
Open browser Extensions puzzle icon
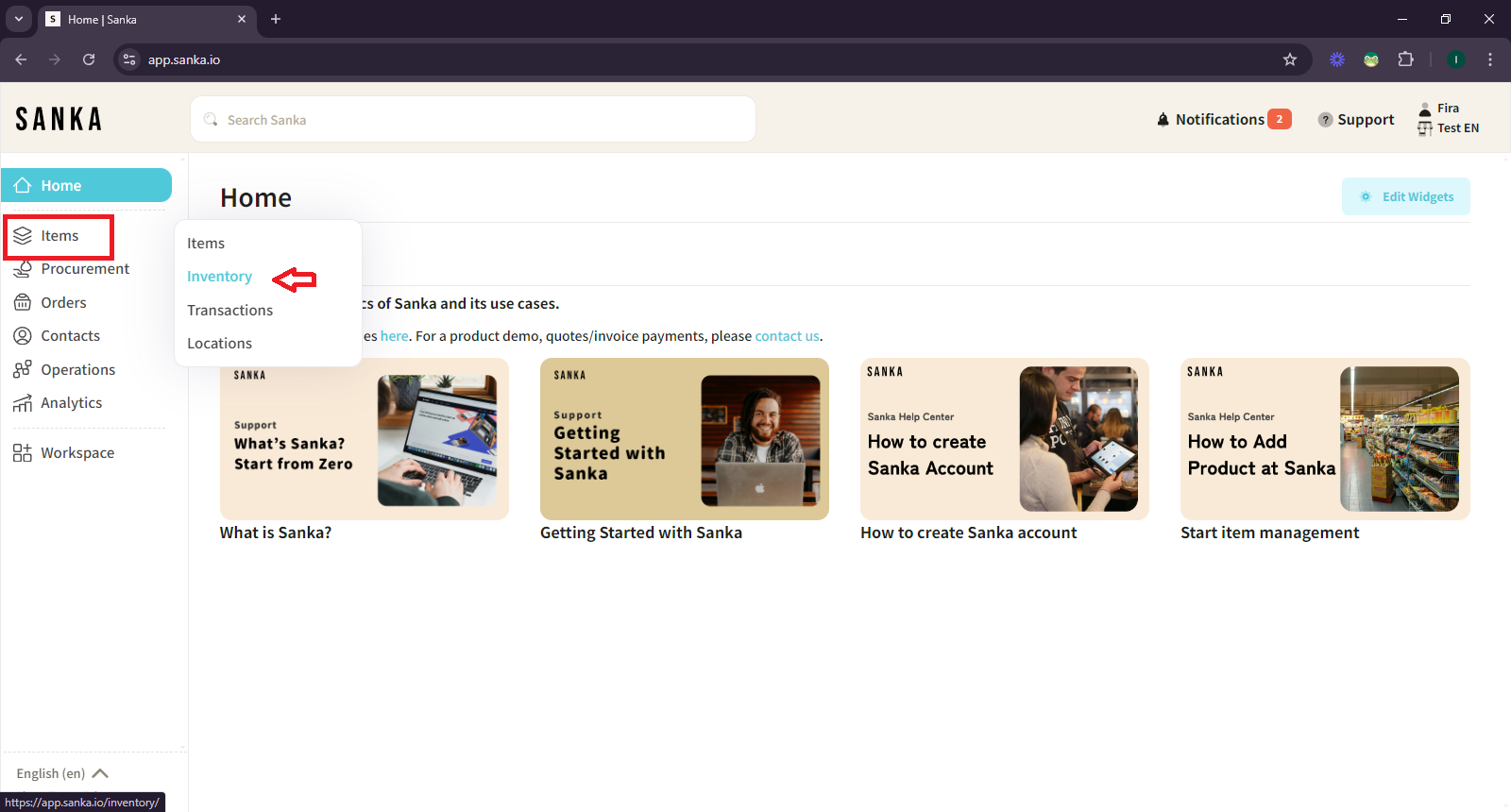[x=1405, y=59]
